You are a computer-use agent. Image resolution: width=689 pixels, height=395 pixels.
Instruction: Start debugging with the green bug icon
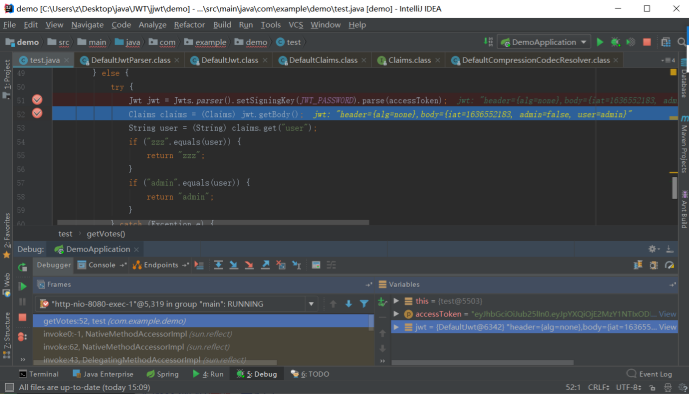click(615, 42)
